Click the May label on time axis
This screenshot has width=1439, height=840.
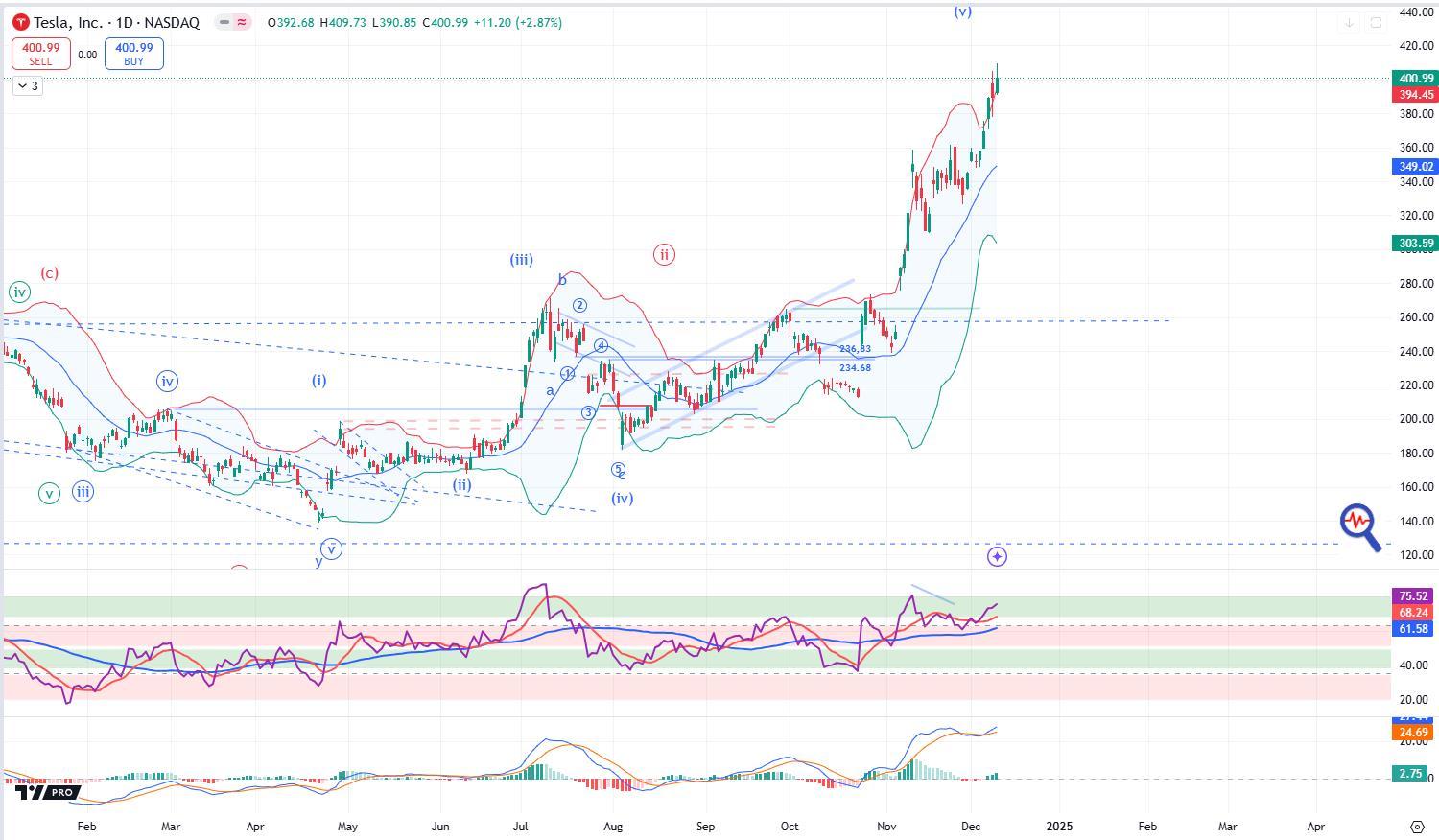(x=347, y=826)
